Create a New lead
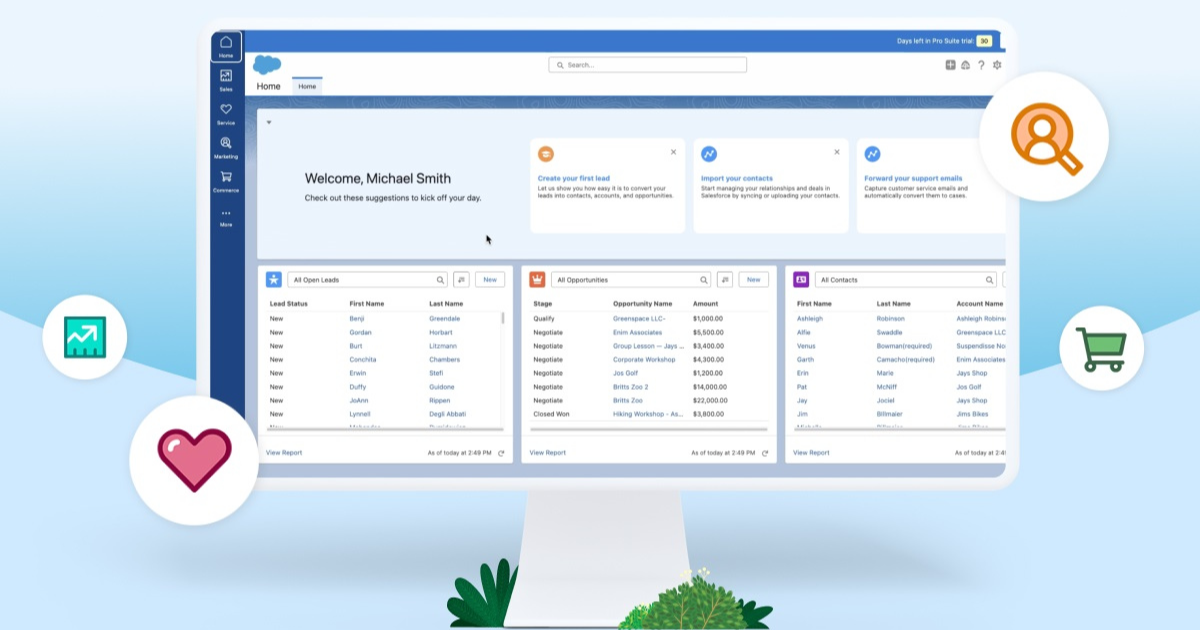 [x=490, y=280]
